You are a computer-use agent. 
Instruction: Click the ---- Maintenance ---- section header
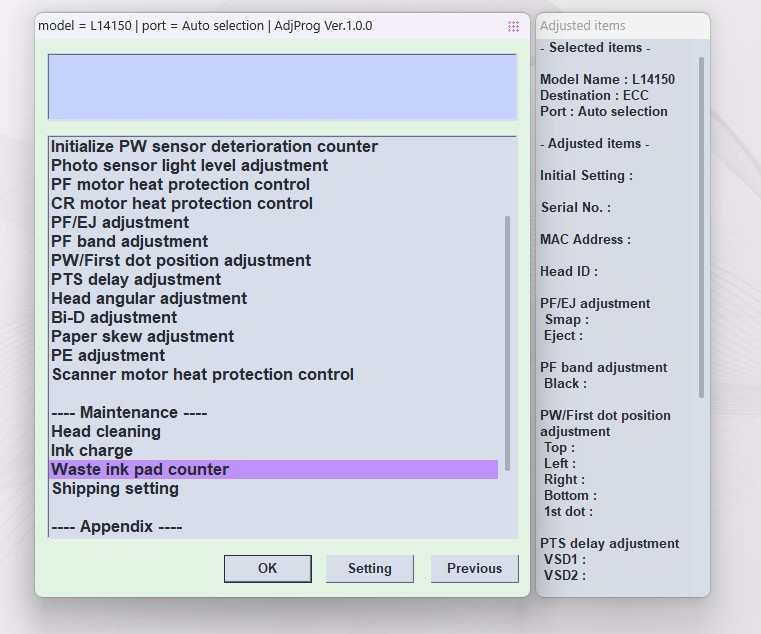click(129, 412)
